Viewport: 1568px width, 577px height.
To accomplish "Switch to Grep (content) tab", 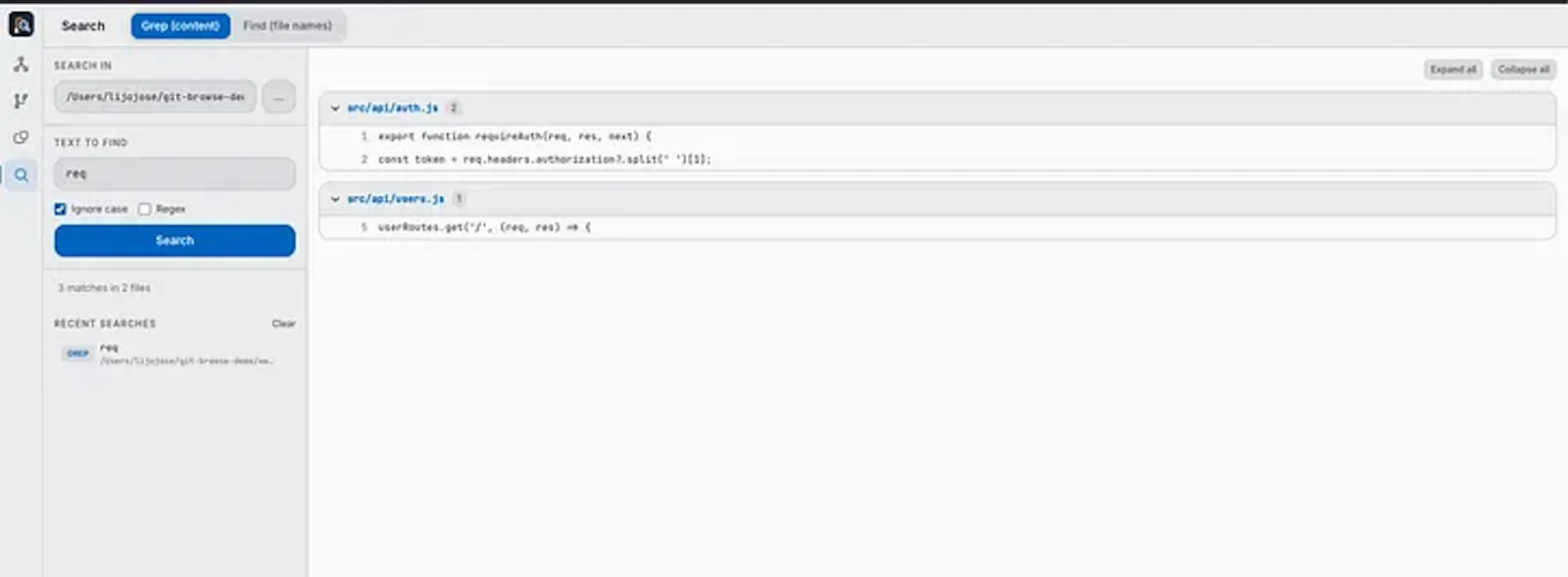I will 180,25.
